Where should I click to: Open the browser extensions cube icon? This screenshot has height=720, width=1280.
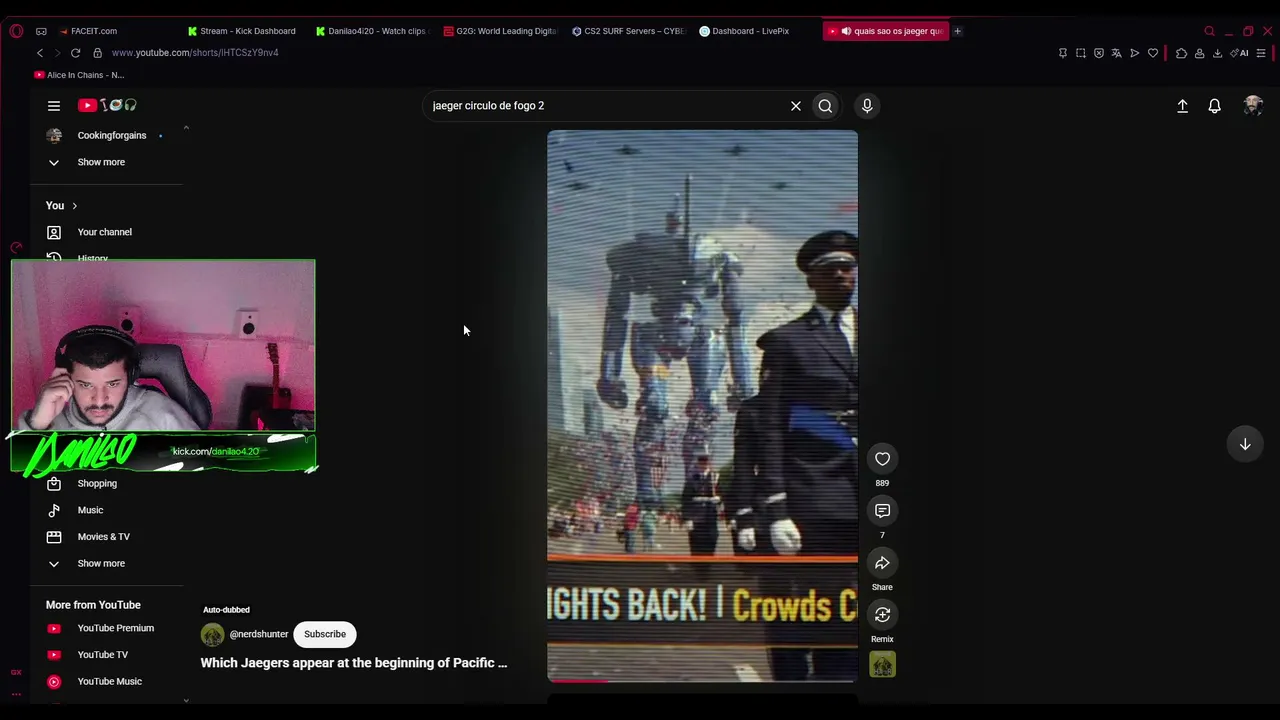(1181, 53)
